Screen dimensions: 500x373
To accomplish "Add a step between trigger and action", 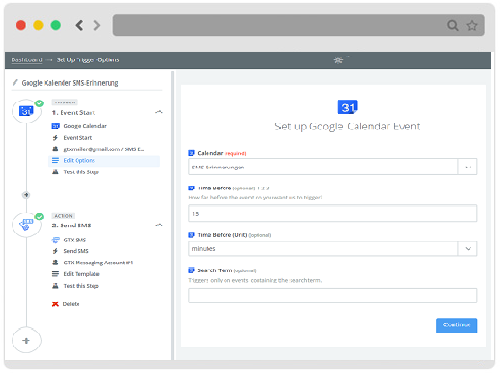I will coord(26,195).
